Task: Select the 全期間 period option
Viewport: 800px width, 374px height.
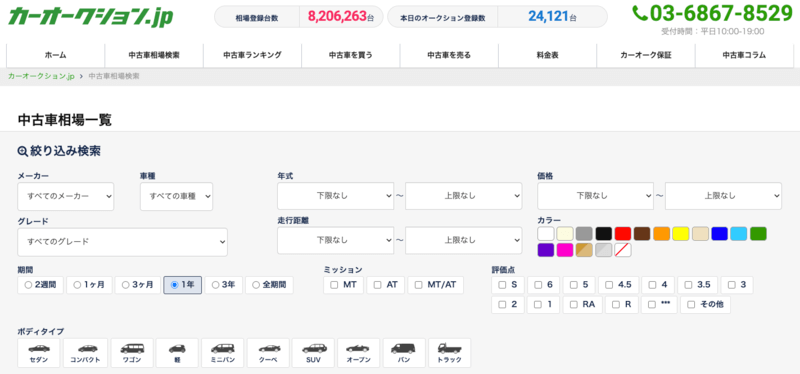Action: pyautogui.click(x=269, y=285)
